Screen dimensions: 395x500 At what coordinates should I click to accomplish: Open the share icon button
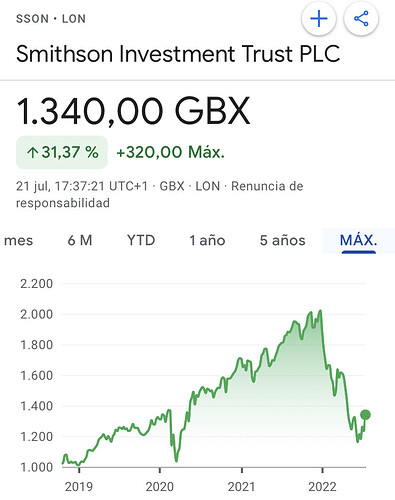pos(361,19)
